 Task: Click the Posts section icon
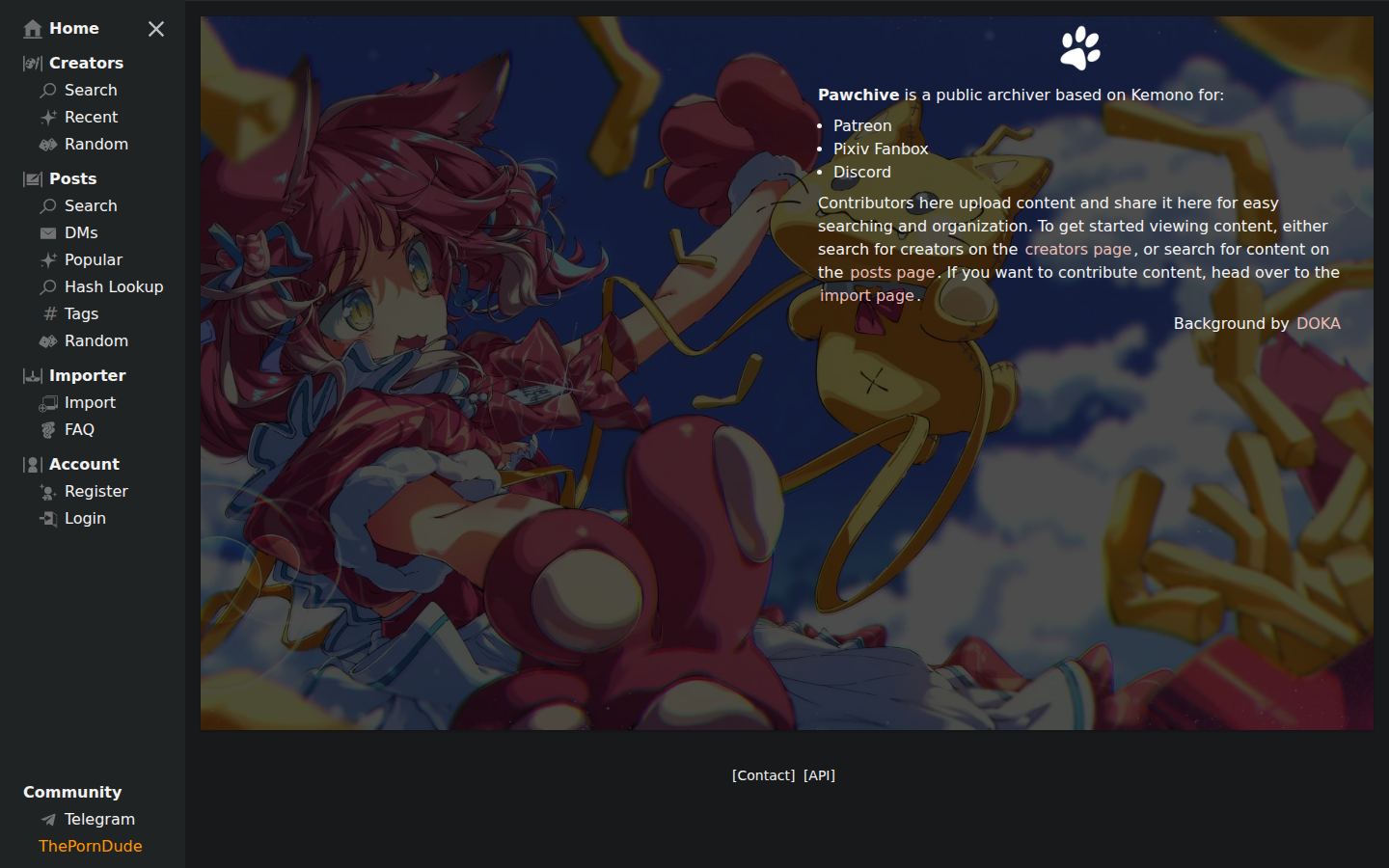(33, 179)
